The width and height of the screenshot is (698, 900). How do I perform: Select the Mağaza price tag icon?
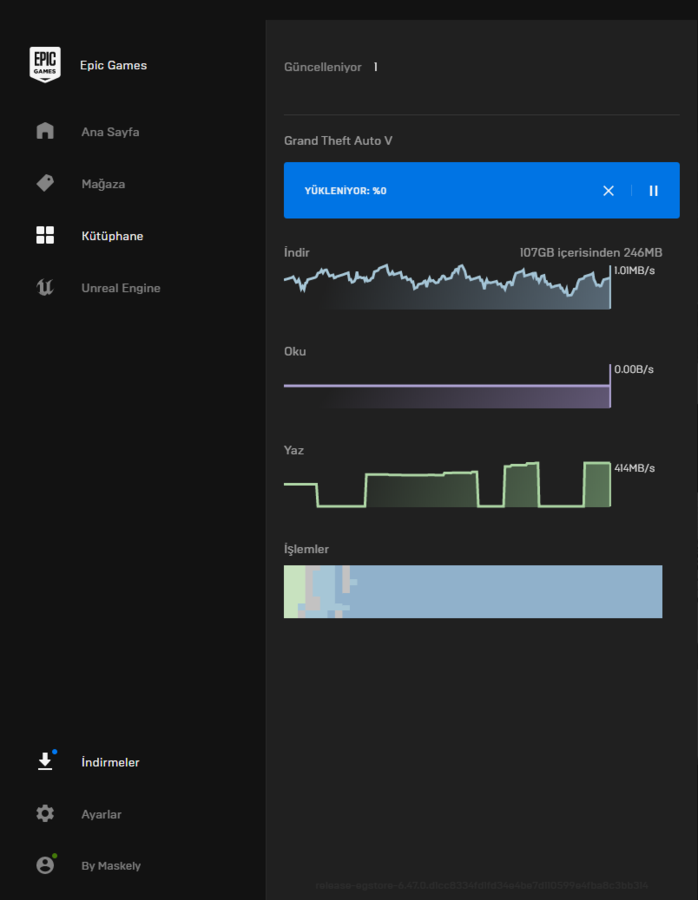(45, 183)
